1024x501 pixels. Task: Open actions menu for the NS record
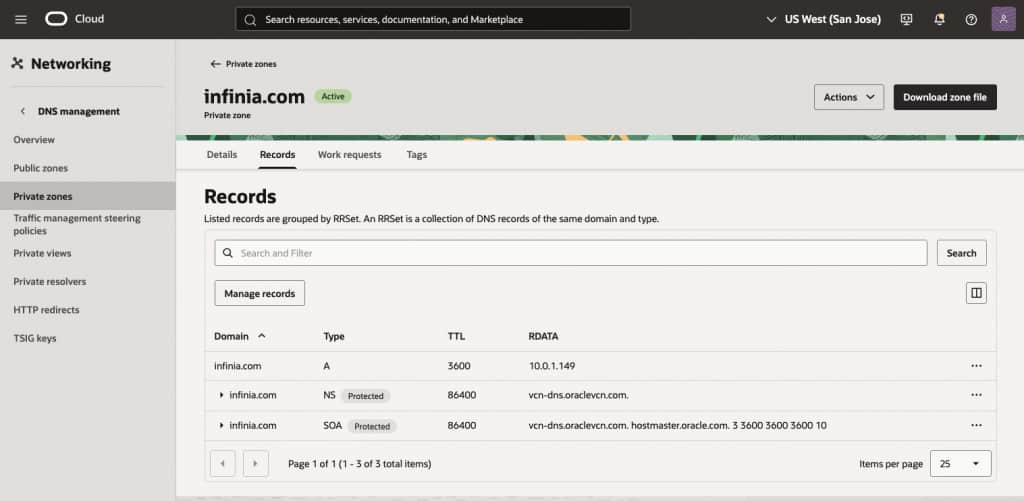pyautogui.click(x=976, y=395)
